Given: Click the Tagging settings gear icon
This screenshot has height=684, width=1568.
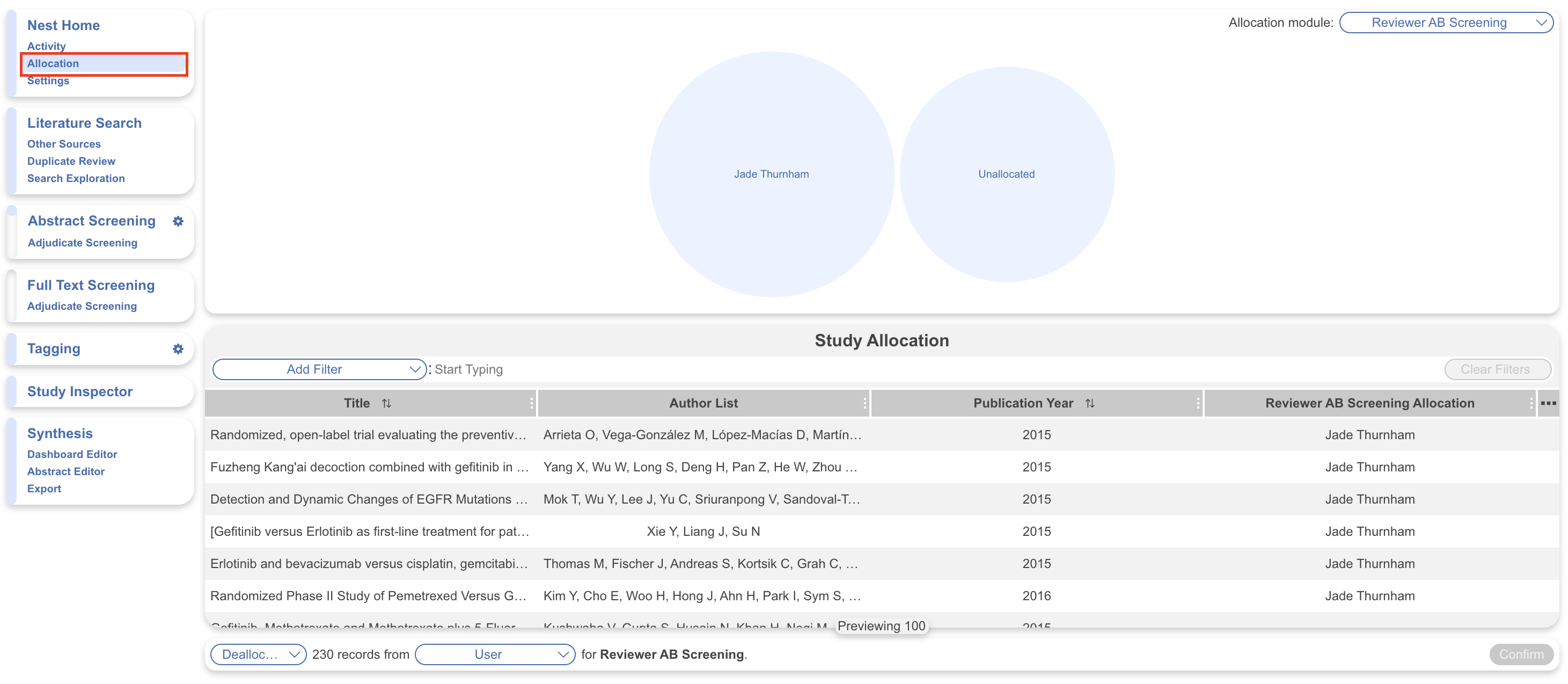Looking at the screenshot, I should pos(178,349).
